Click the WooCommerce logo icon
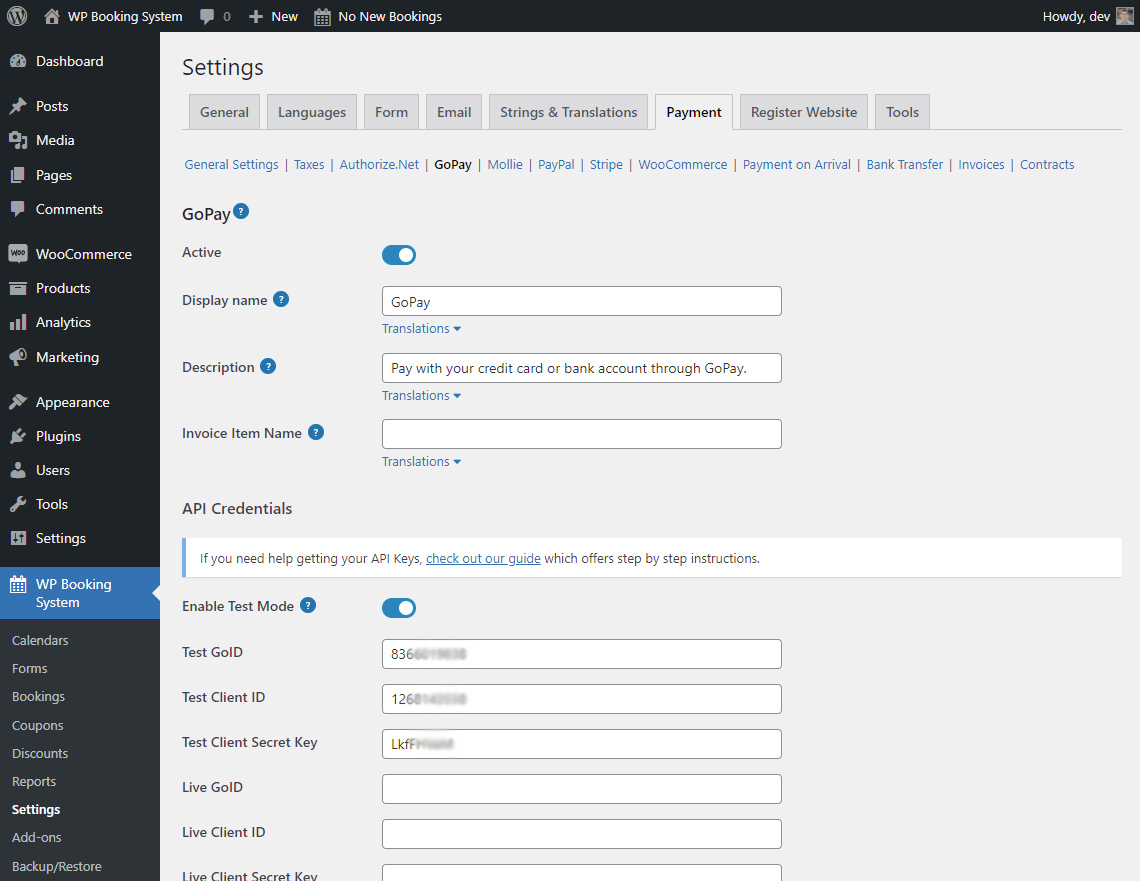The height and width of the screenshot is (881, 1140). click(18, 254)
